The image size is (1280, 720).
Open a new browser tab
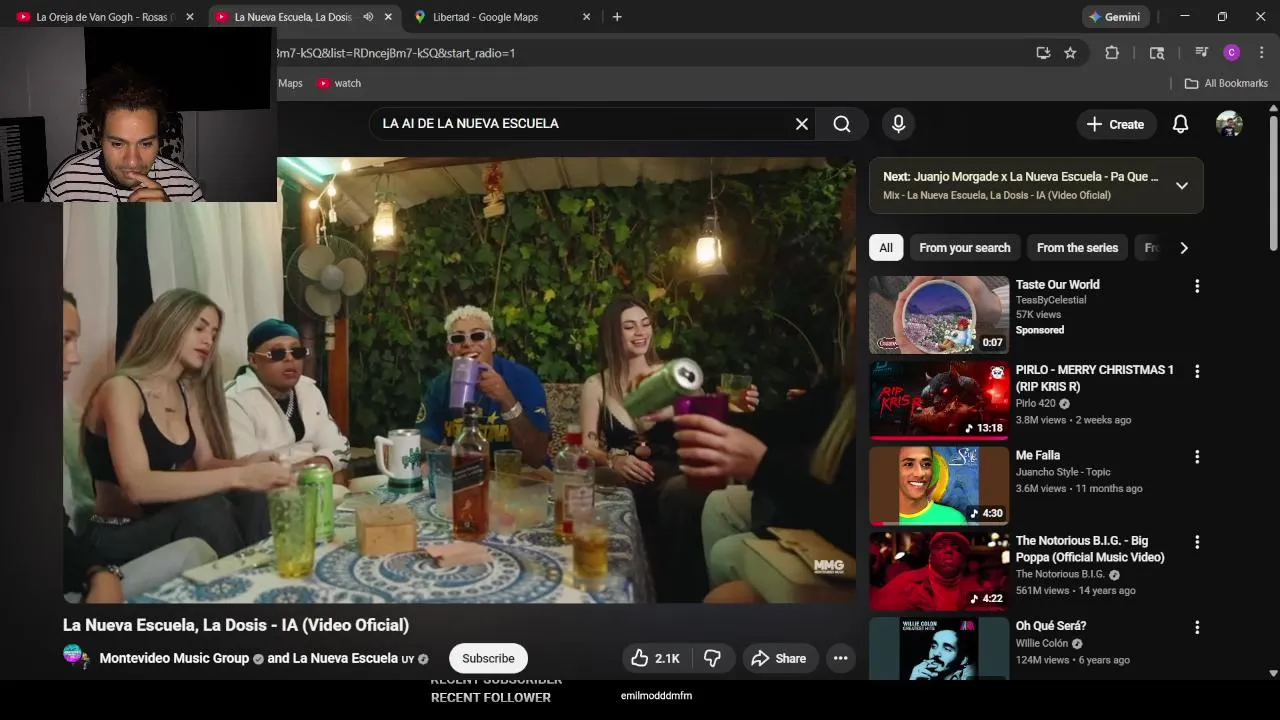(x=617, y=17)
